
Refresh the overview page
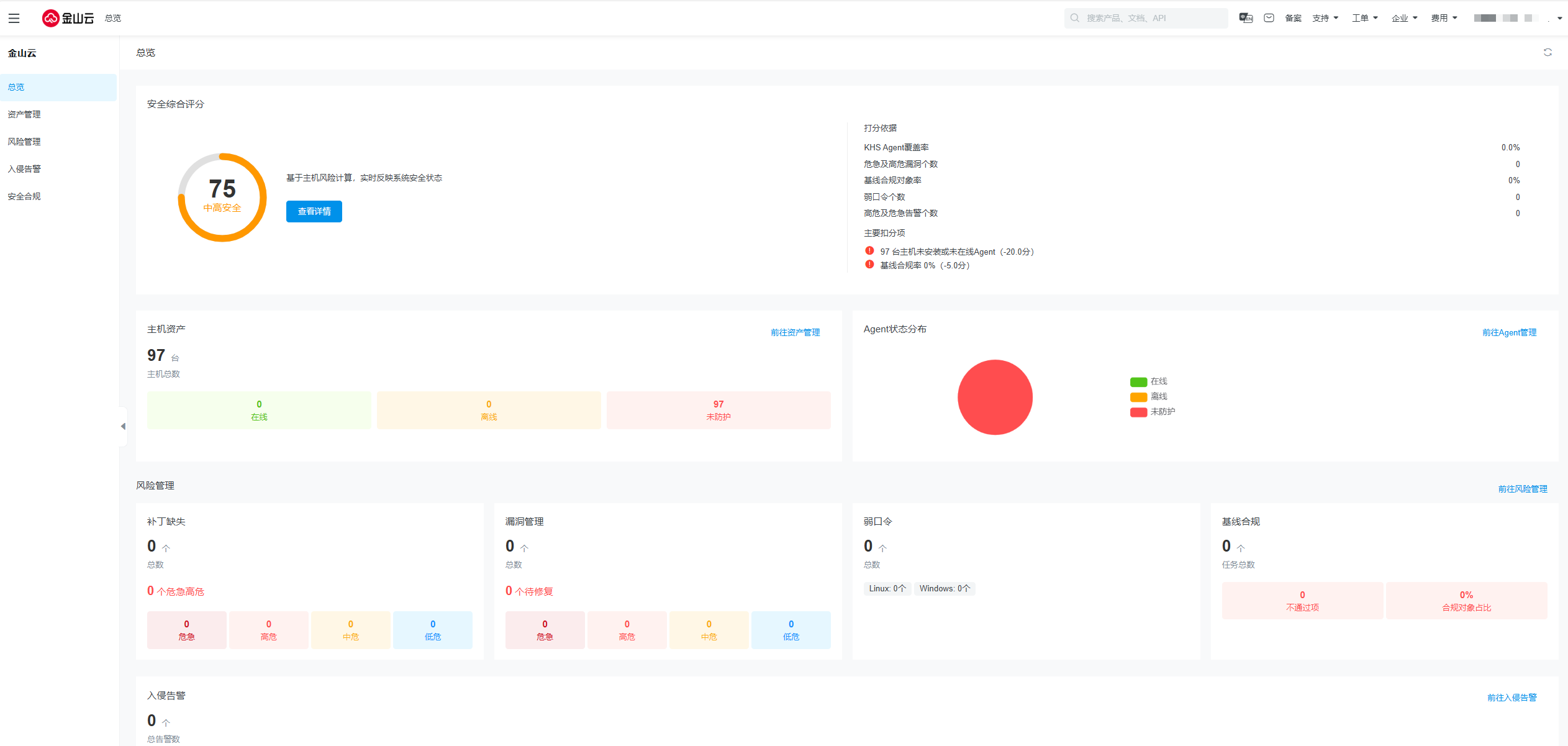(1547, 53)
